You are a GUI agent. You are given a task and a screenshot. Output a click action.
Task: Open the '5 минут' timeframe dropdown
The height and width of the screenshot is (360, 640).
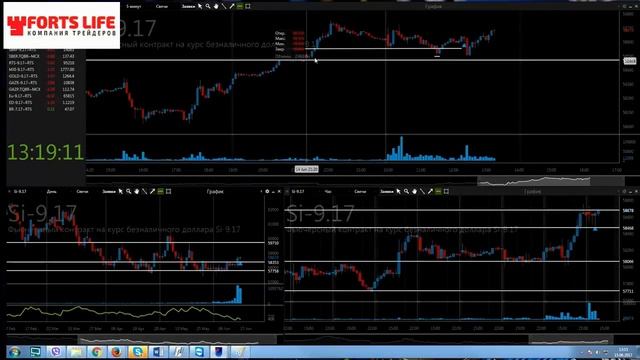(133, 7)
